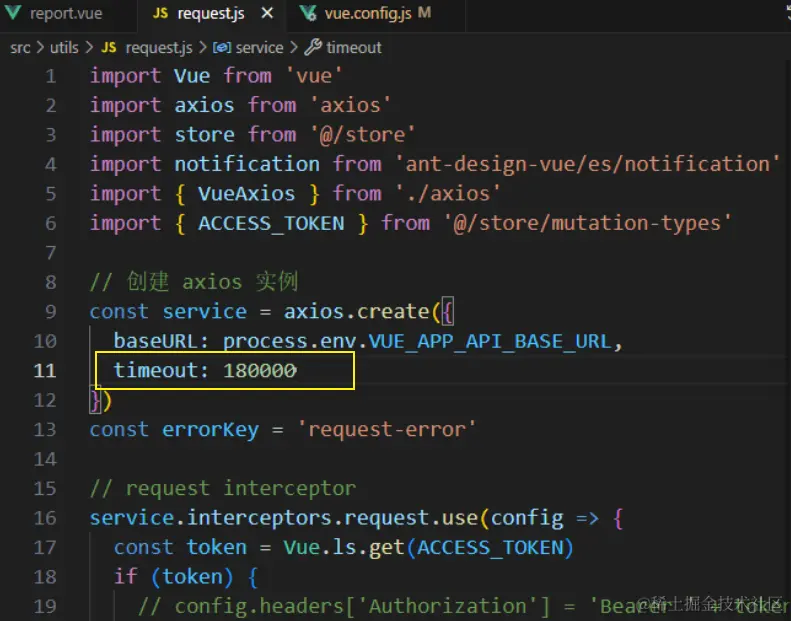Select the 'timeout' breadcrumb property
791x621 pixels.
pos(354,48)
